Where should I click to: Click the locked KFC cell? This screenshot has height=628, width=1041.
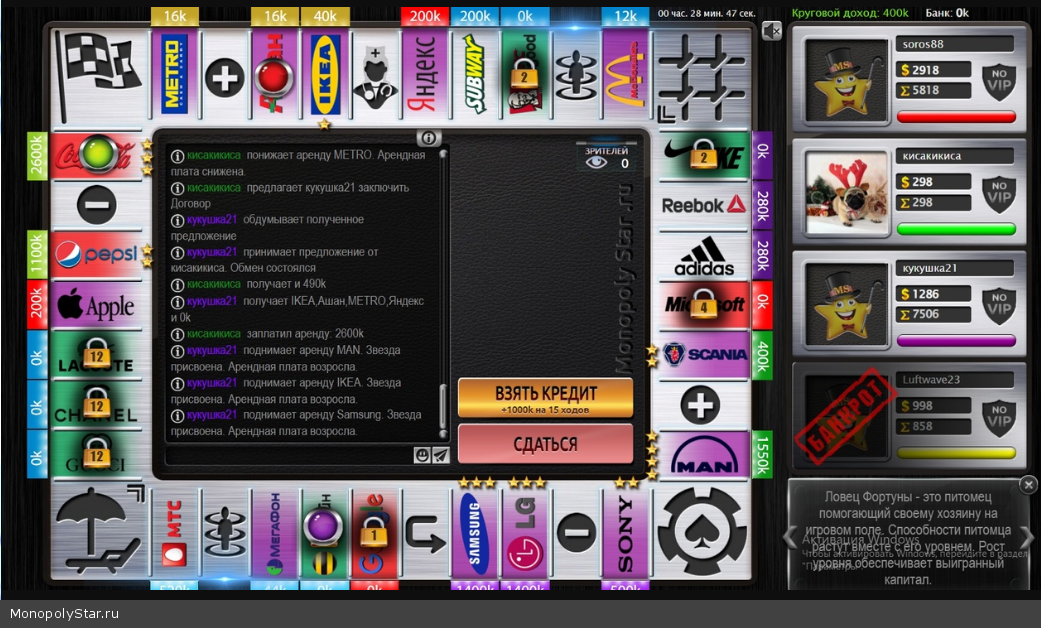coord(525,74)
